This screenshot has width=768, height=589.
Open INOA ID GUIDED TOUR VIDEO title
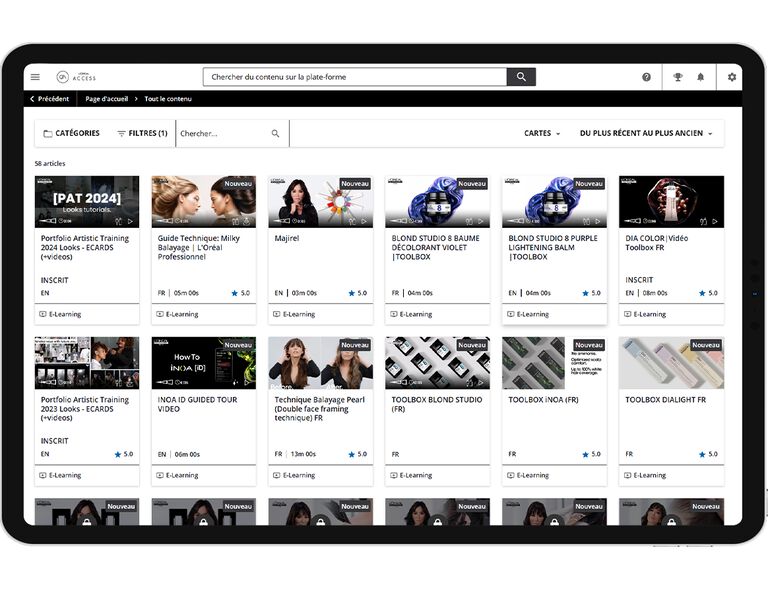(197, 404)
